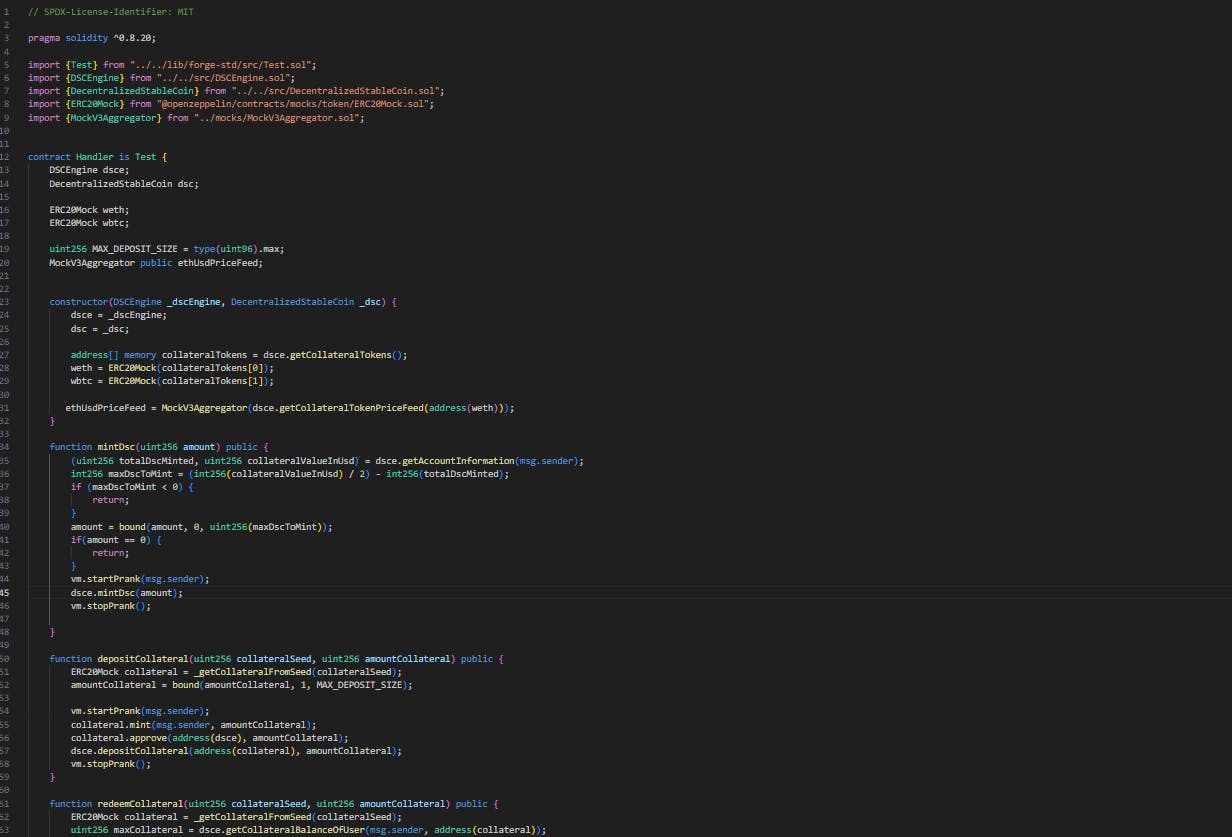Click the 'constructor' keyword
The image size is (1232, 837).
coord(78,301)
